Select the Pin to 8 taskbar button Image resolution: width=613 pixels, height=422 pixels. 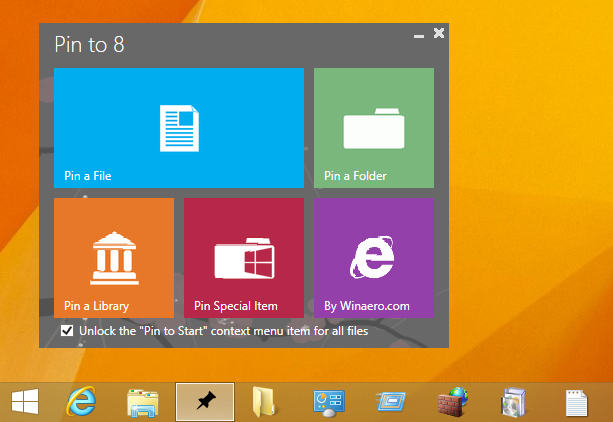(205, 402)
